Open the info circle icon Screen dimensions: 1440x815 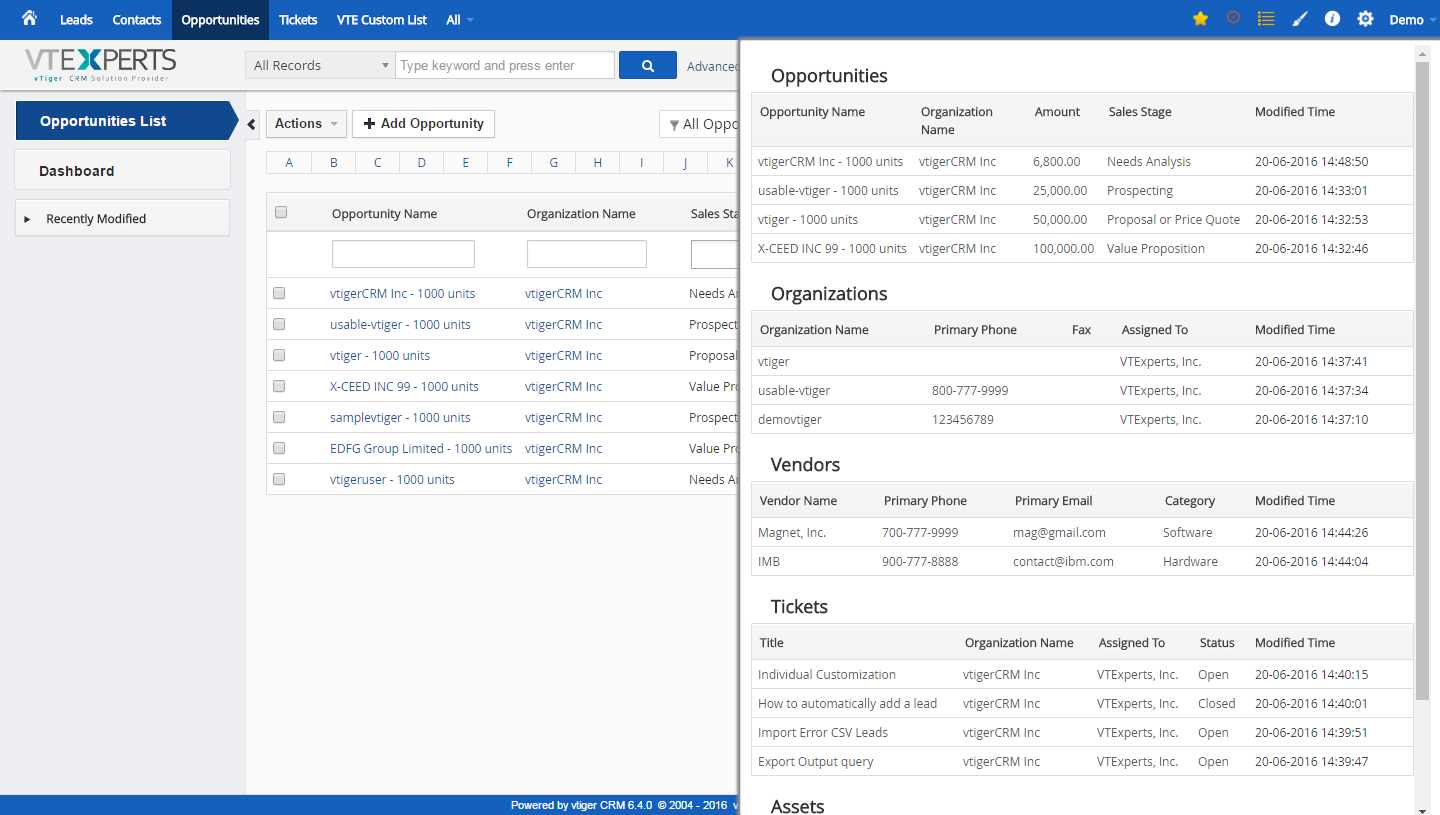1332,19
